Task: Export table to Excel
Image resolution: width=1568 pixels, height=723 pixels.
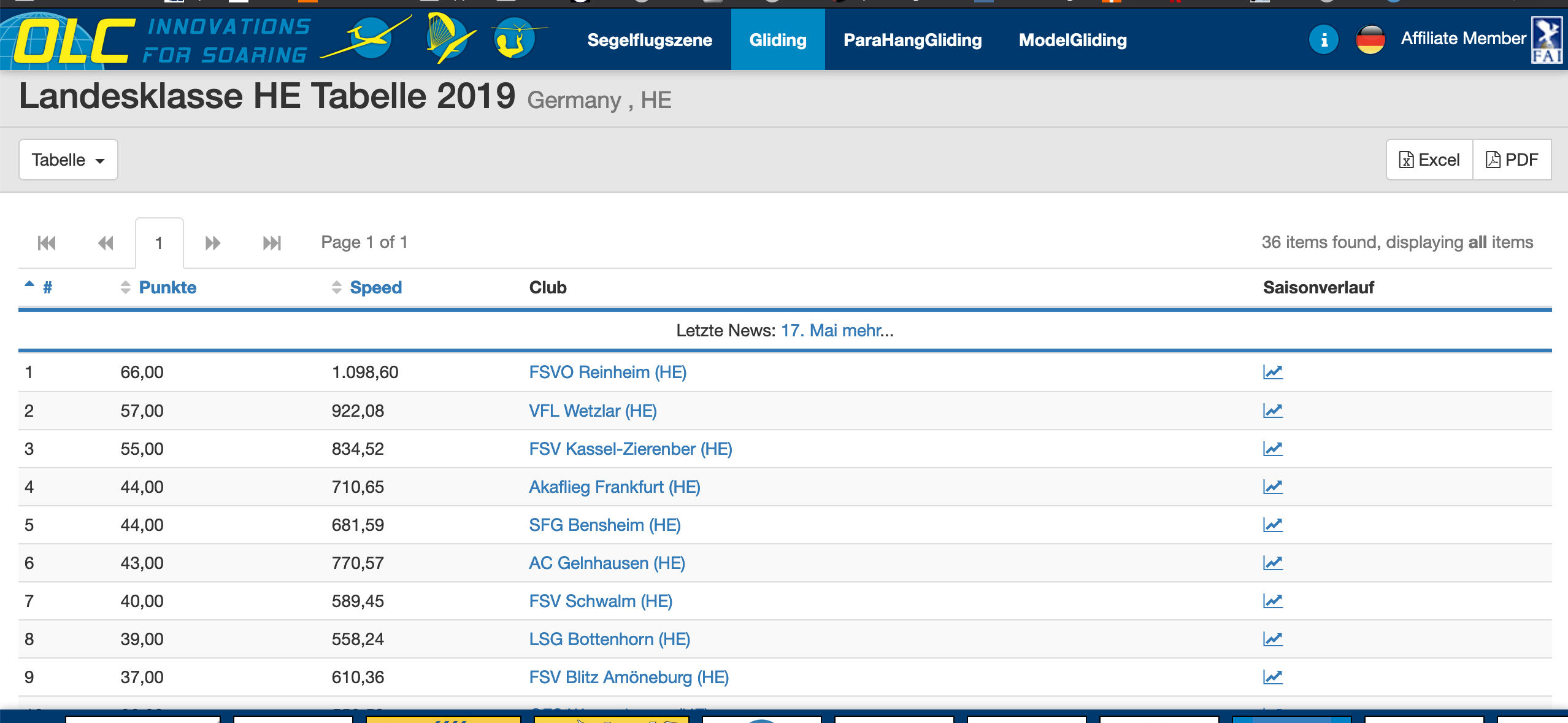Action: 1429,160
